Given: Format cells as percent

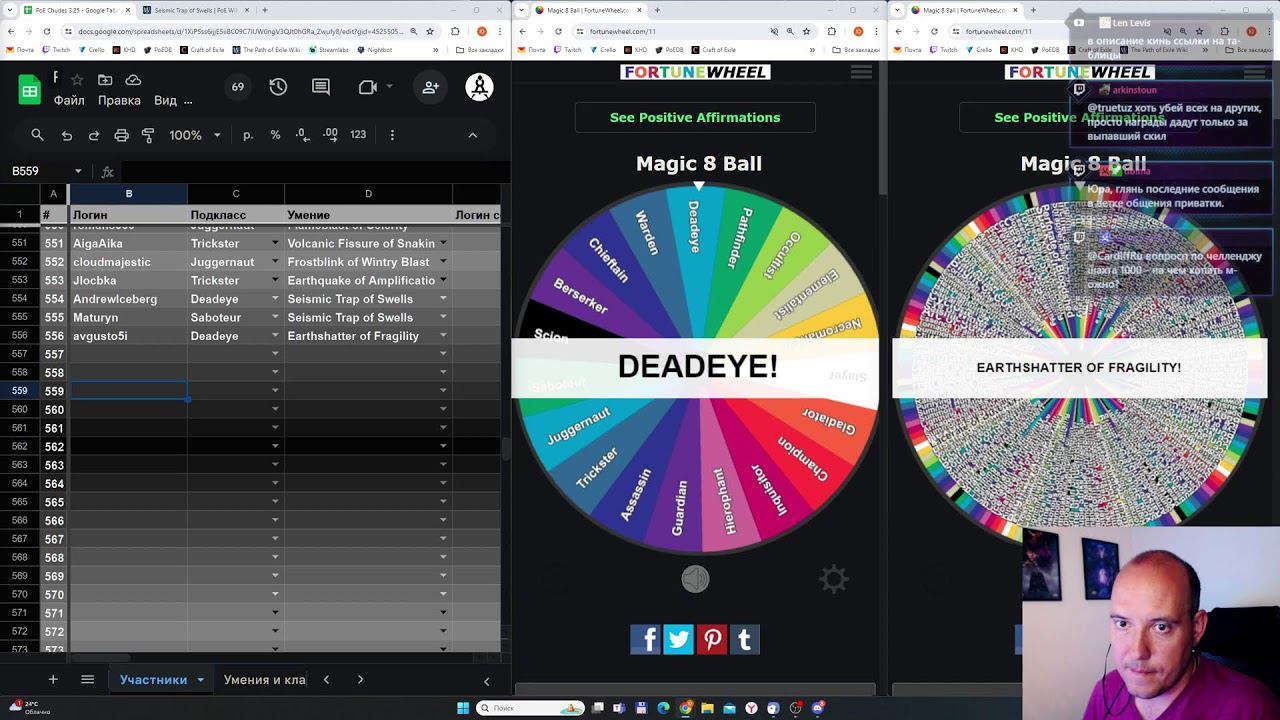Looking at the screenshot, I should (x=275, y=135).
